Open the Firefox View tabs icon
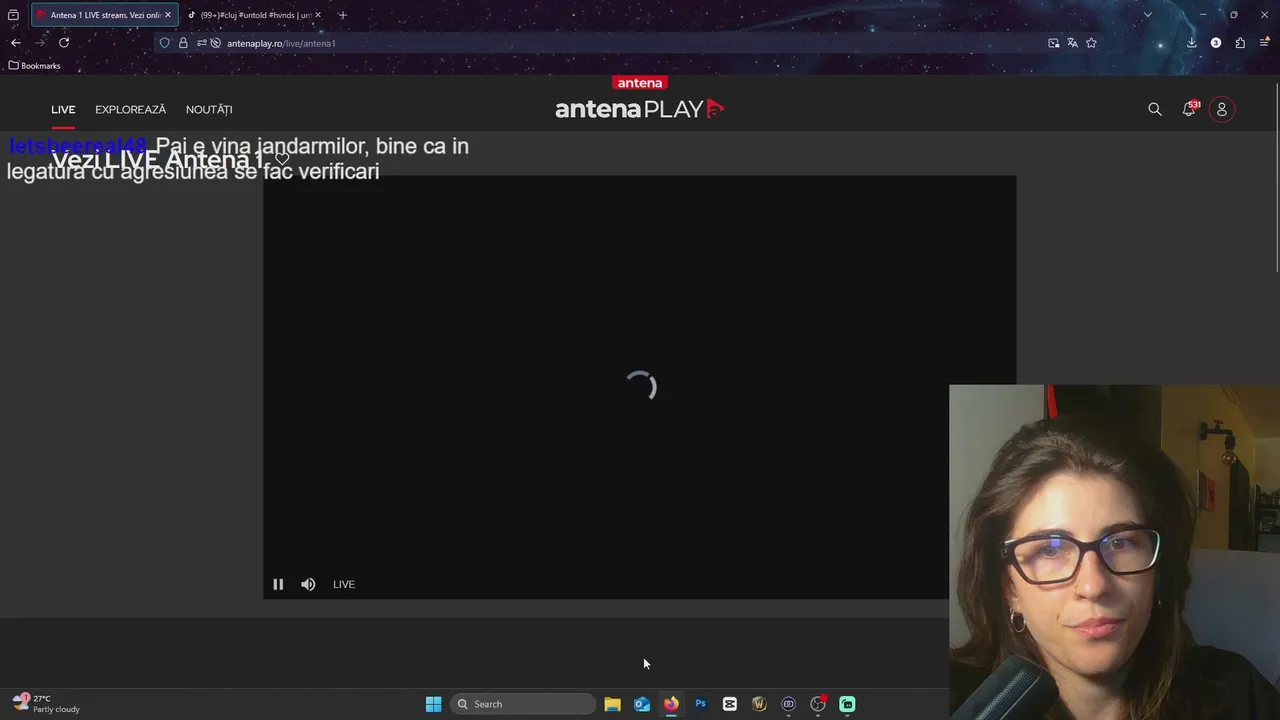The height and width of the screenshot is (720, 1280). 13,15
